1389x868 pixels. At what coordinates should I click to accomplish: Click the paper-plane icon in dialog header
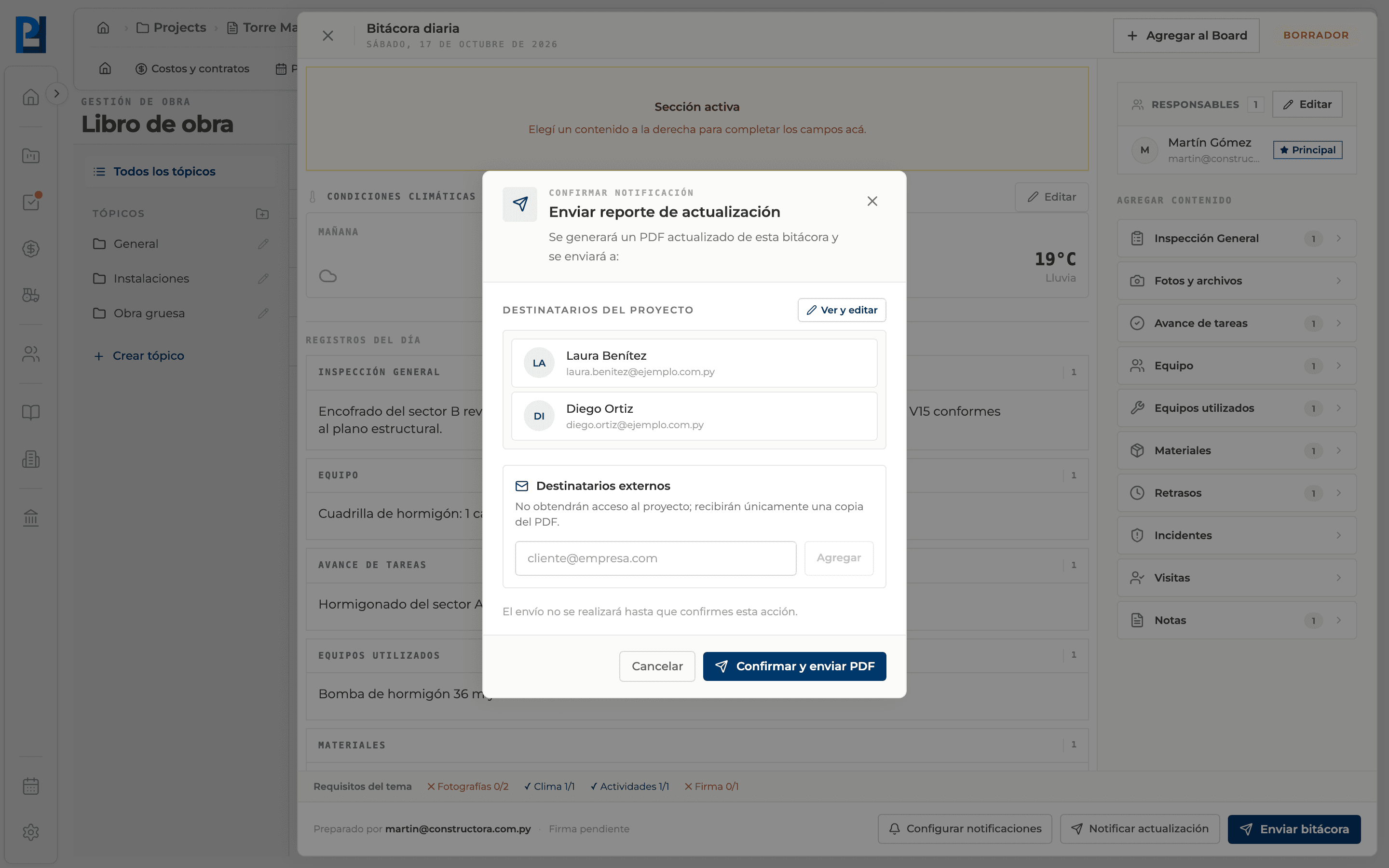(520, 204)
